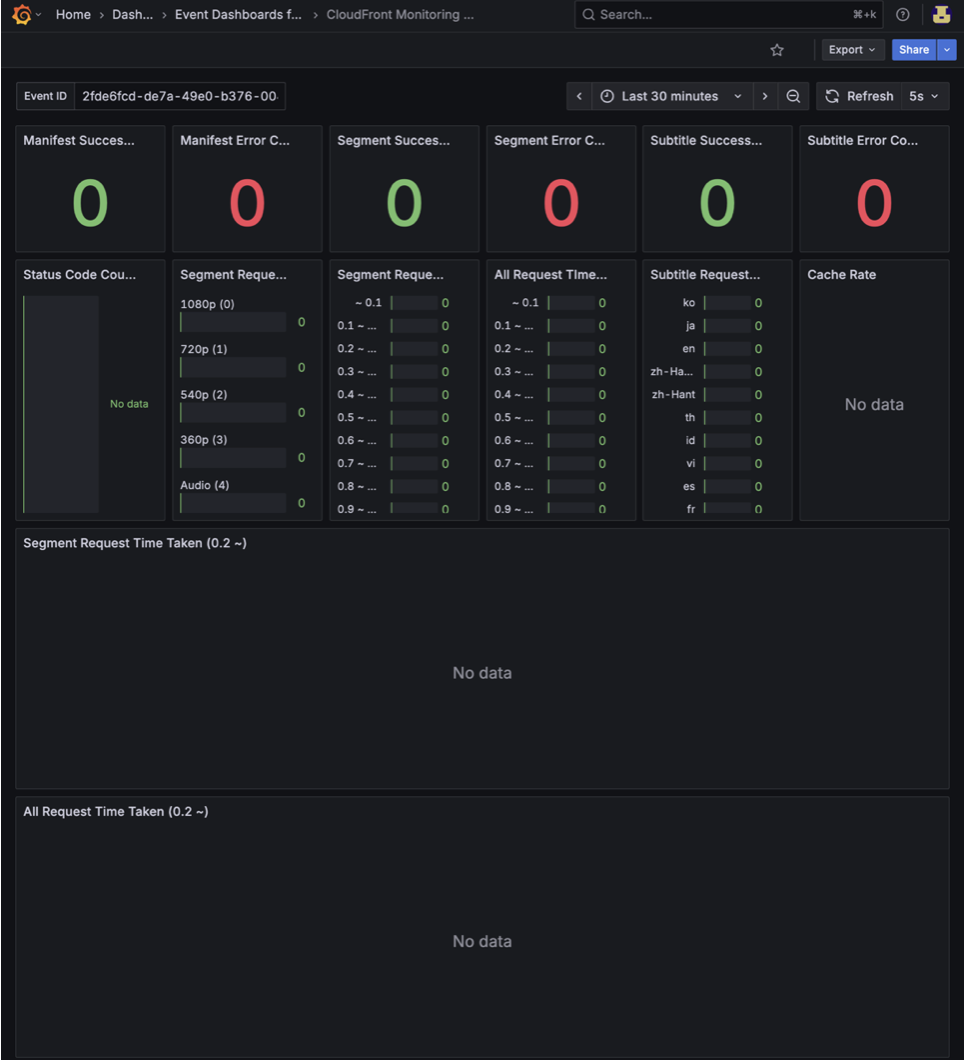
Task: Click Subtitle Request... panel title
Action: tap(705, 274)
